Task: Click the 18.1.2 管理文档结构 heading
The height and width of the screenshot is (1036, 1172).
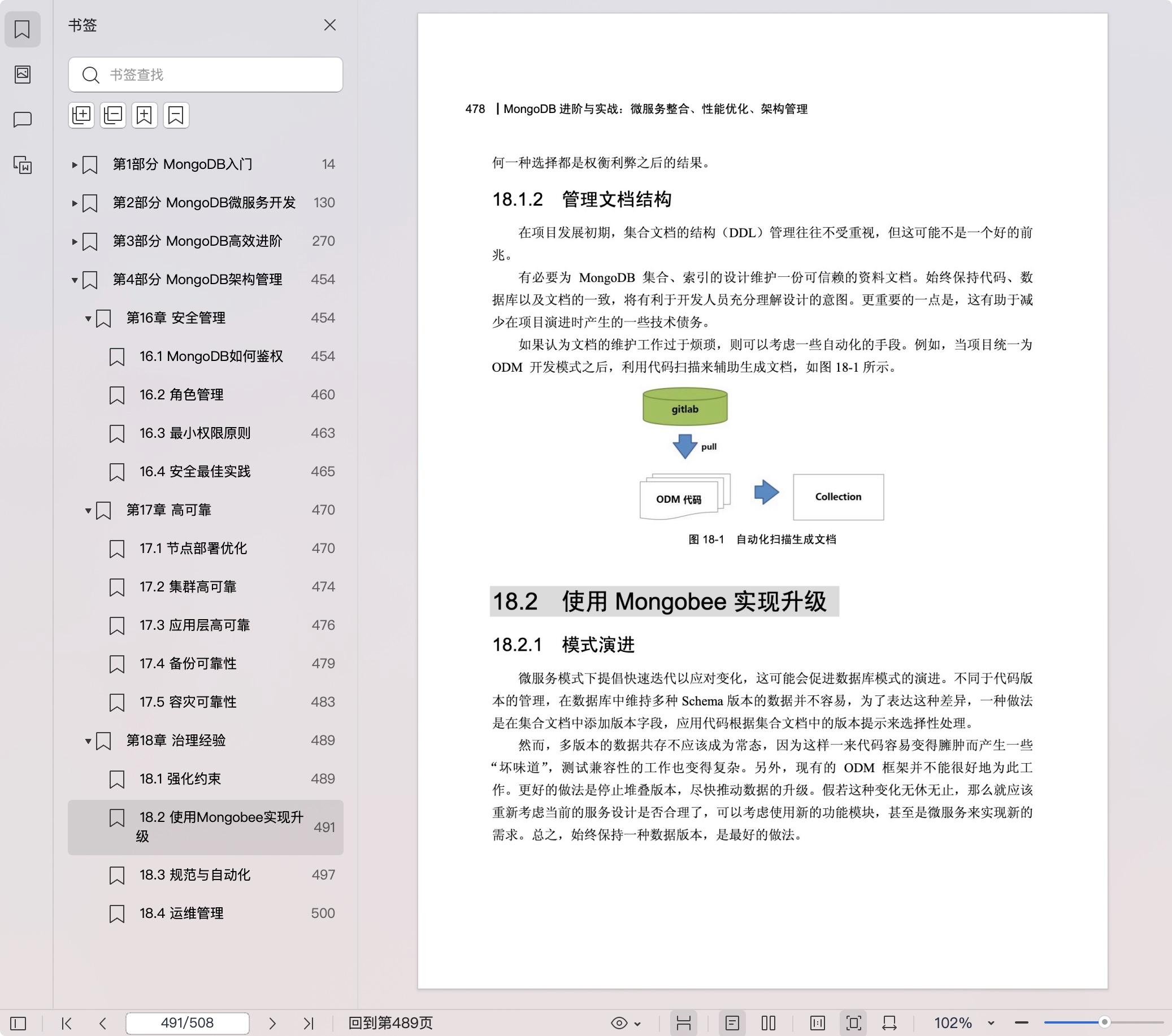Action: (582, 199)
